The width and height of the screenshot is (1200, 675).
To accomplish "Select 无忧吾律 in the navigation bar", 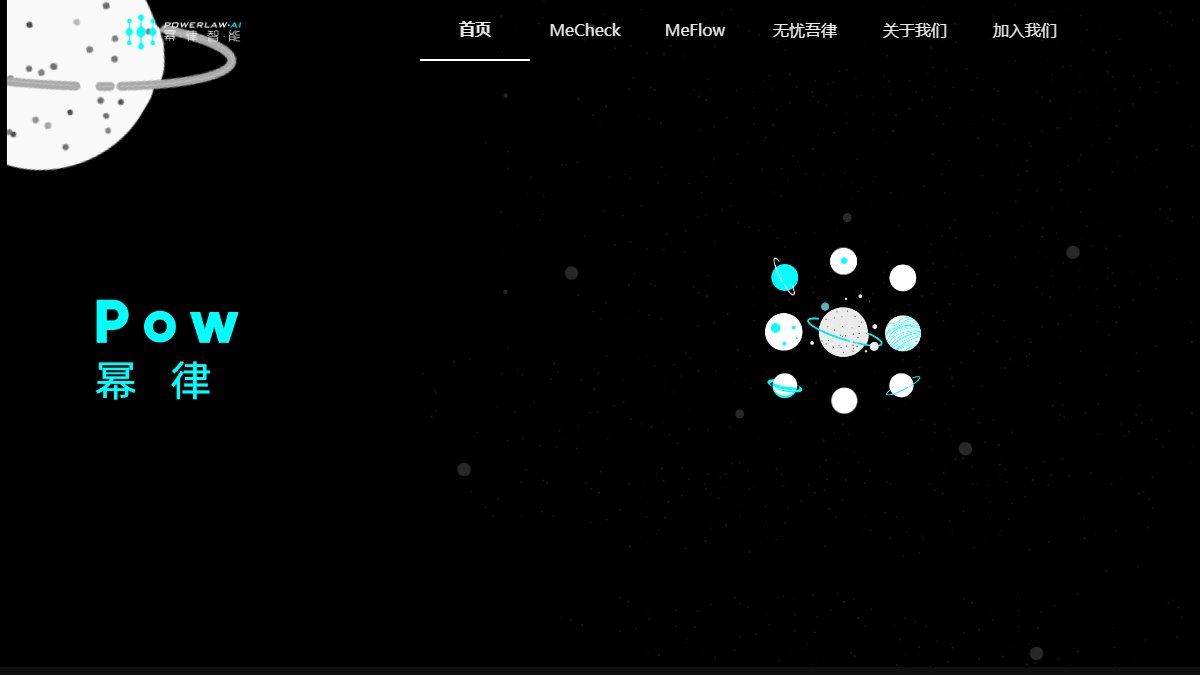I will [x=805, y=30].
